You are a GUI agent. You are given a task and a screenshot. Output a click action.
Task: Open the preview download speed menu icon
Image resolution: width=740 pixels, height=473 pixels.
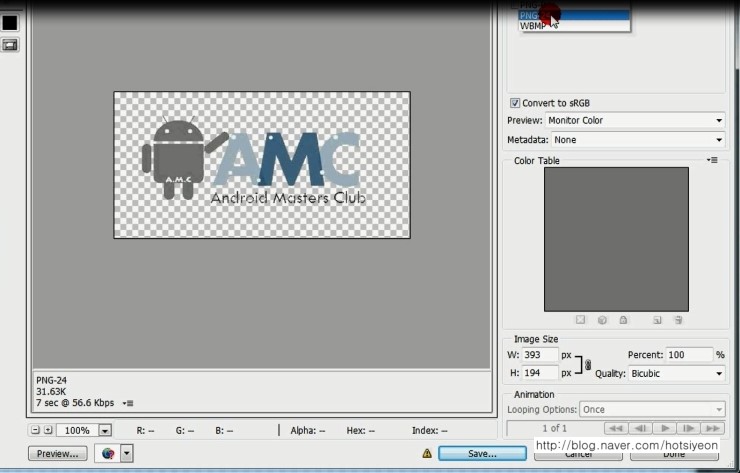tap(128, 403)
